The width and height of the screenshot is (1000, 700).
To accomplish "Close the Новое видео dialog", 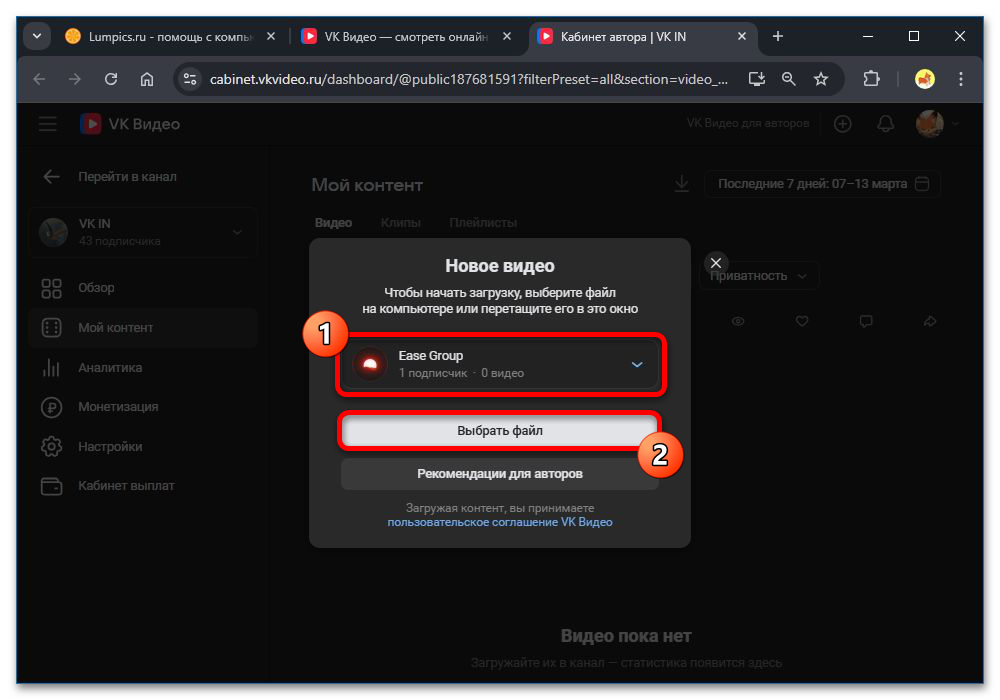I will coord(716,263).
